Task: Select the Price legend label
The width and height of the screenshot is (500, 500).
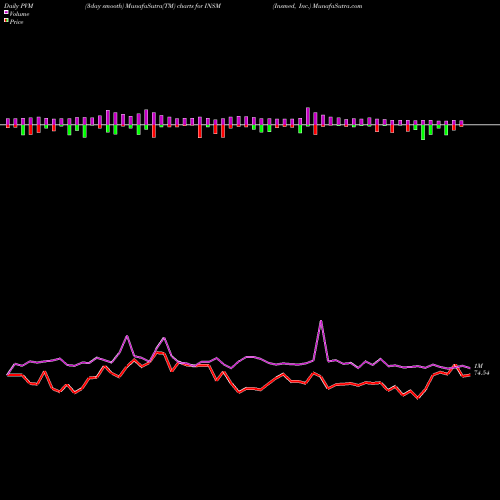Action: [16, 22]
